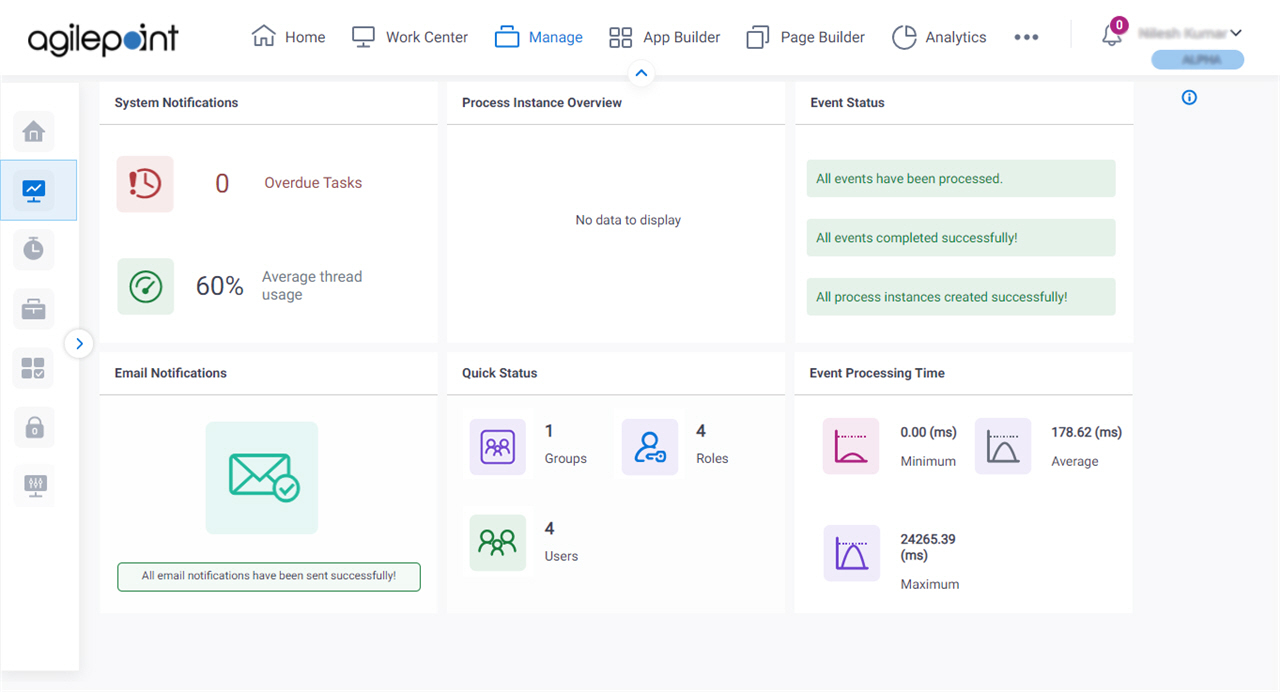Click 'All events completed successfully!' message
The height and width of the screenshot is (692, 1280).
(x=961, y=238)
